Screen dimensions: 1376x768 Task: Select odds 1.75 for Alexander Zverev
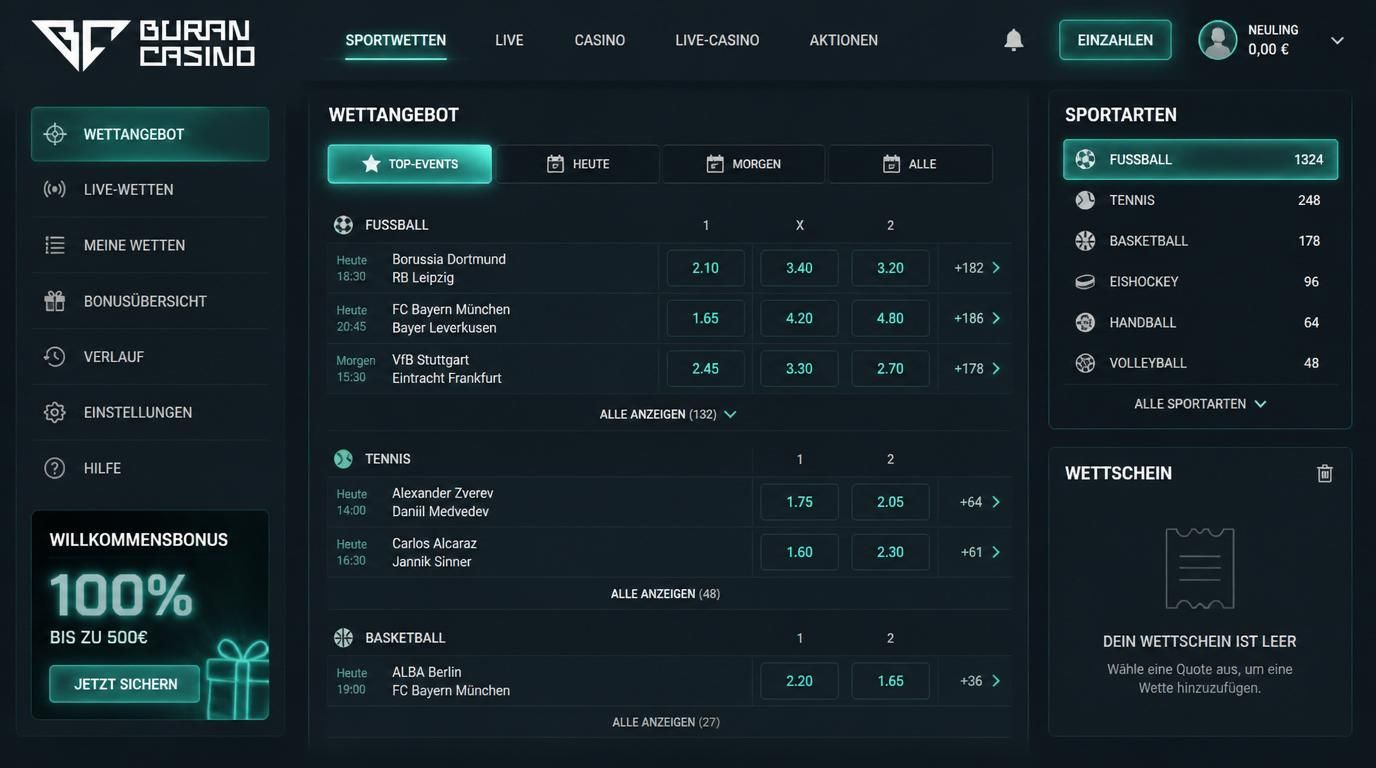(x=799, y=502)
